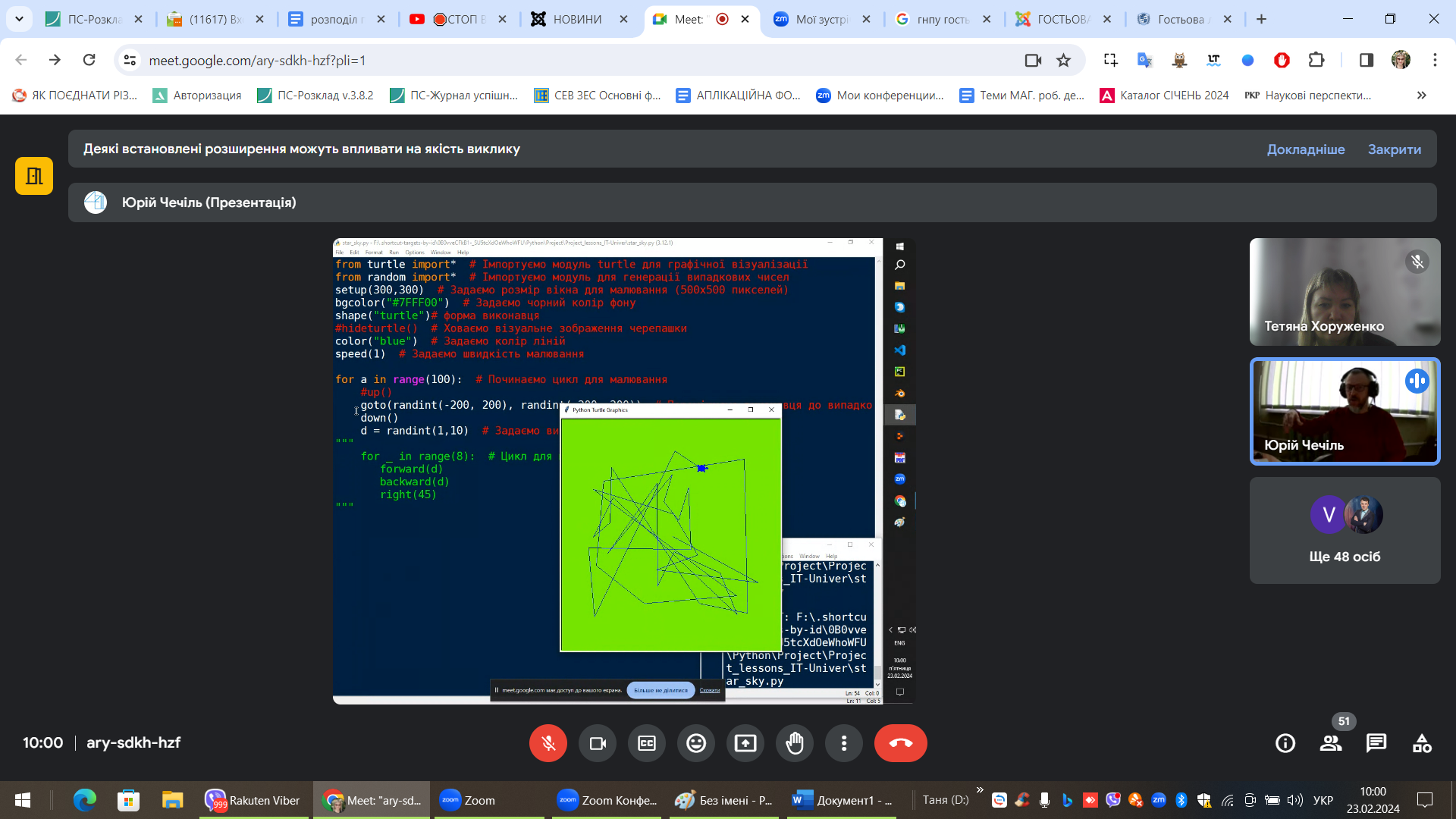
Task: Toggle closed captions
Action: tap(647, 743)
